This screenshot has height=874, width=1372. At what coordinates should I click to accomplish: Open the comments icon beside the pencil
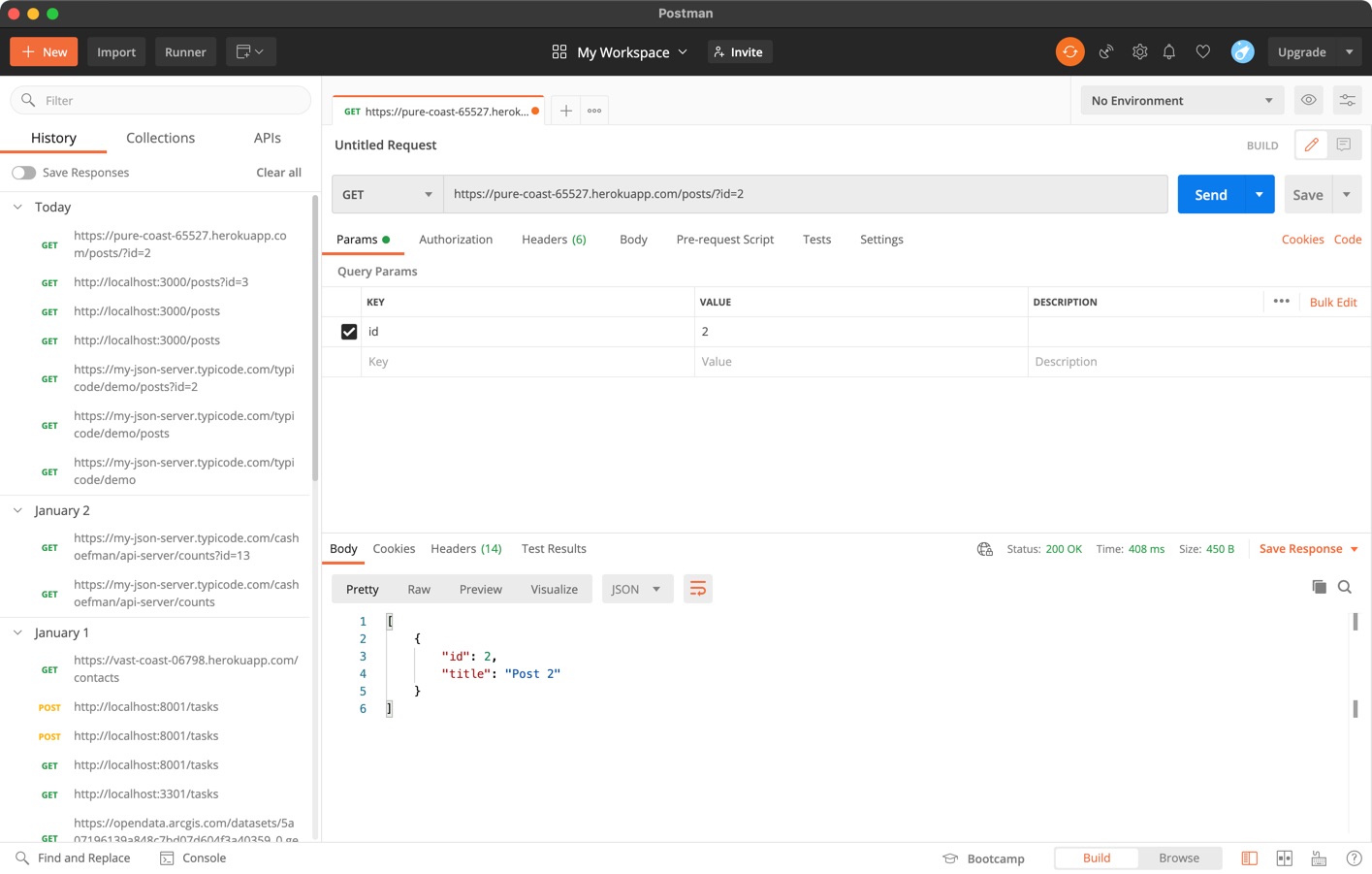(x=1344, y=145)
